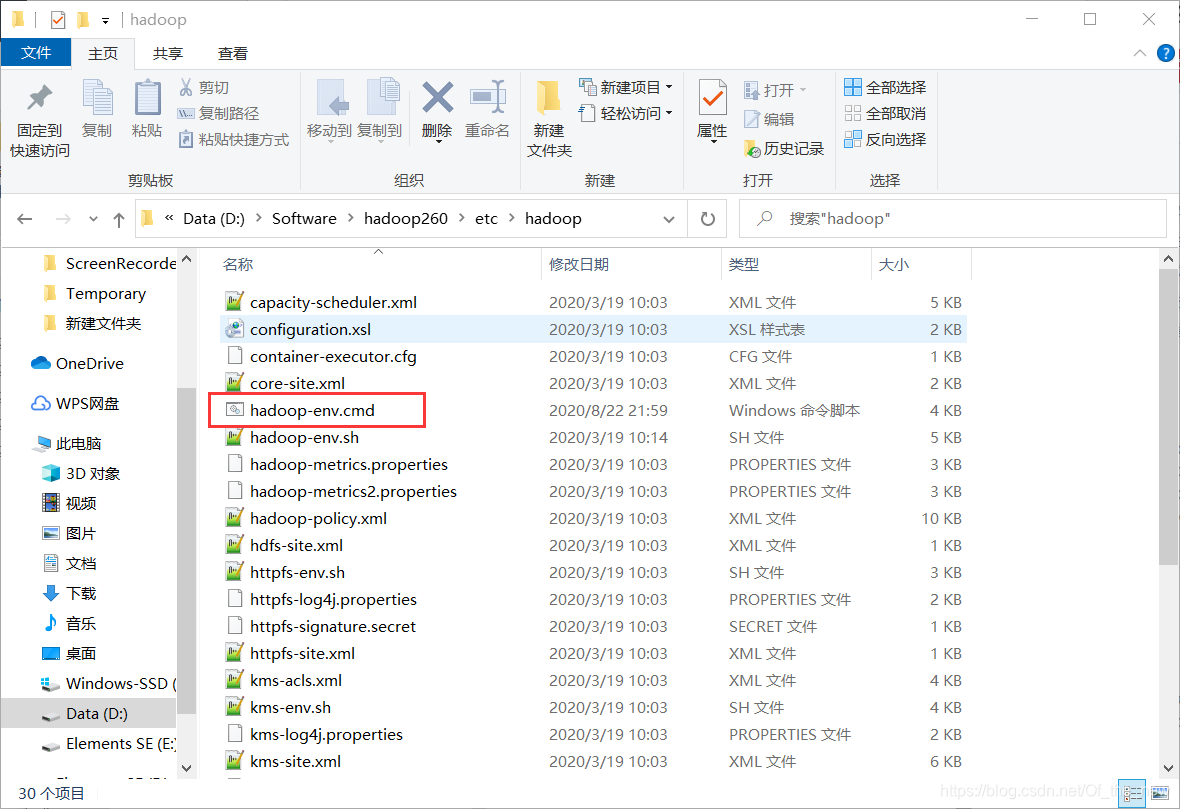Image resolution: width=1180 pixels, height=809 pixels.
Task: Click the Rename icon
Action: (488, 98)
